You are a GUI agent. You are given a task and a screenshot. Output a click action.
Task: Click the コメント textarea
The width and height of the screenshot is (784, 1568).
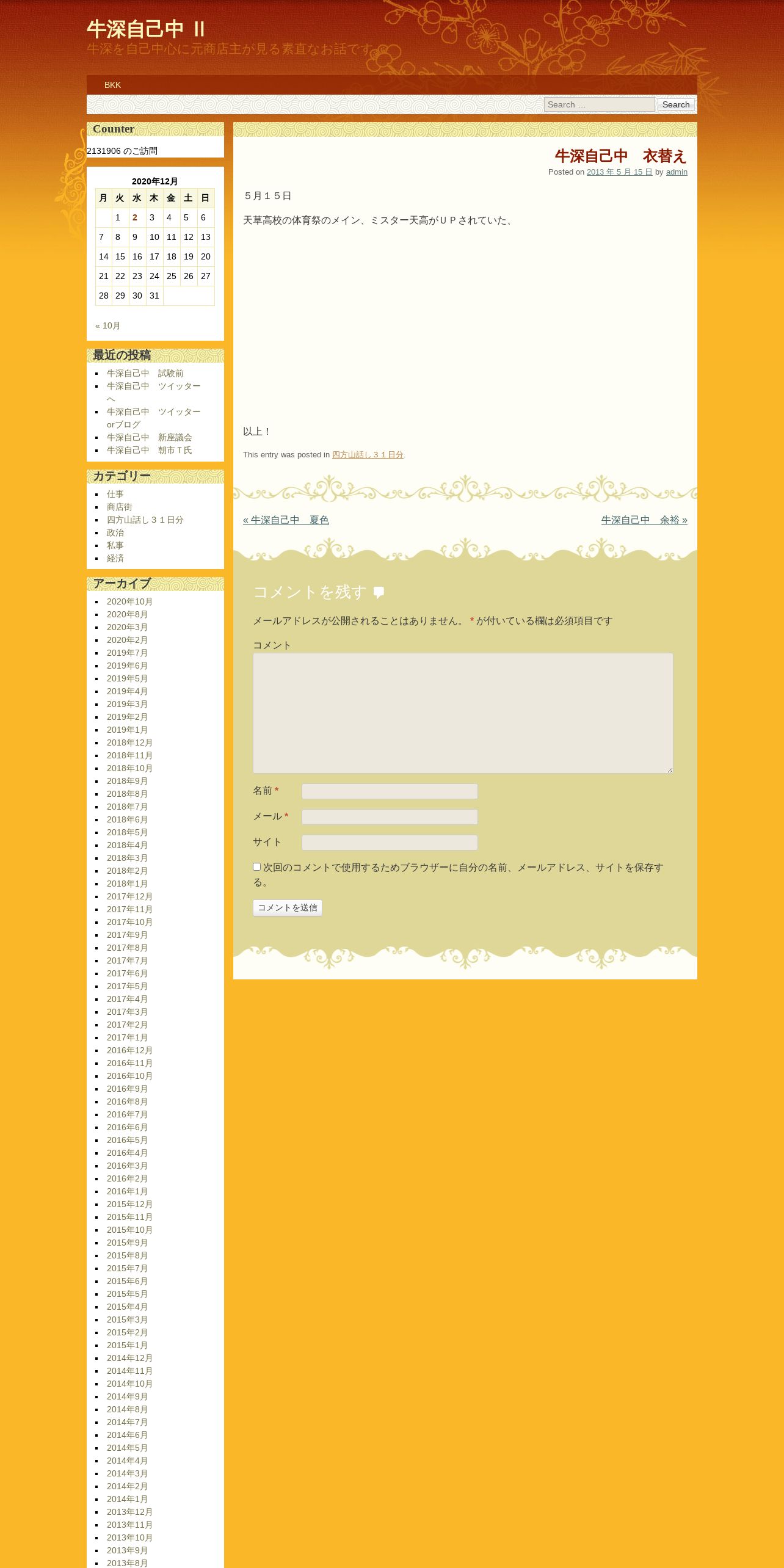tap(463, 713)
